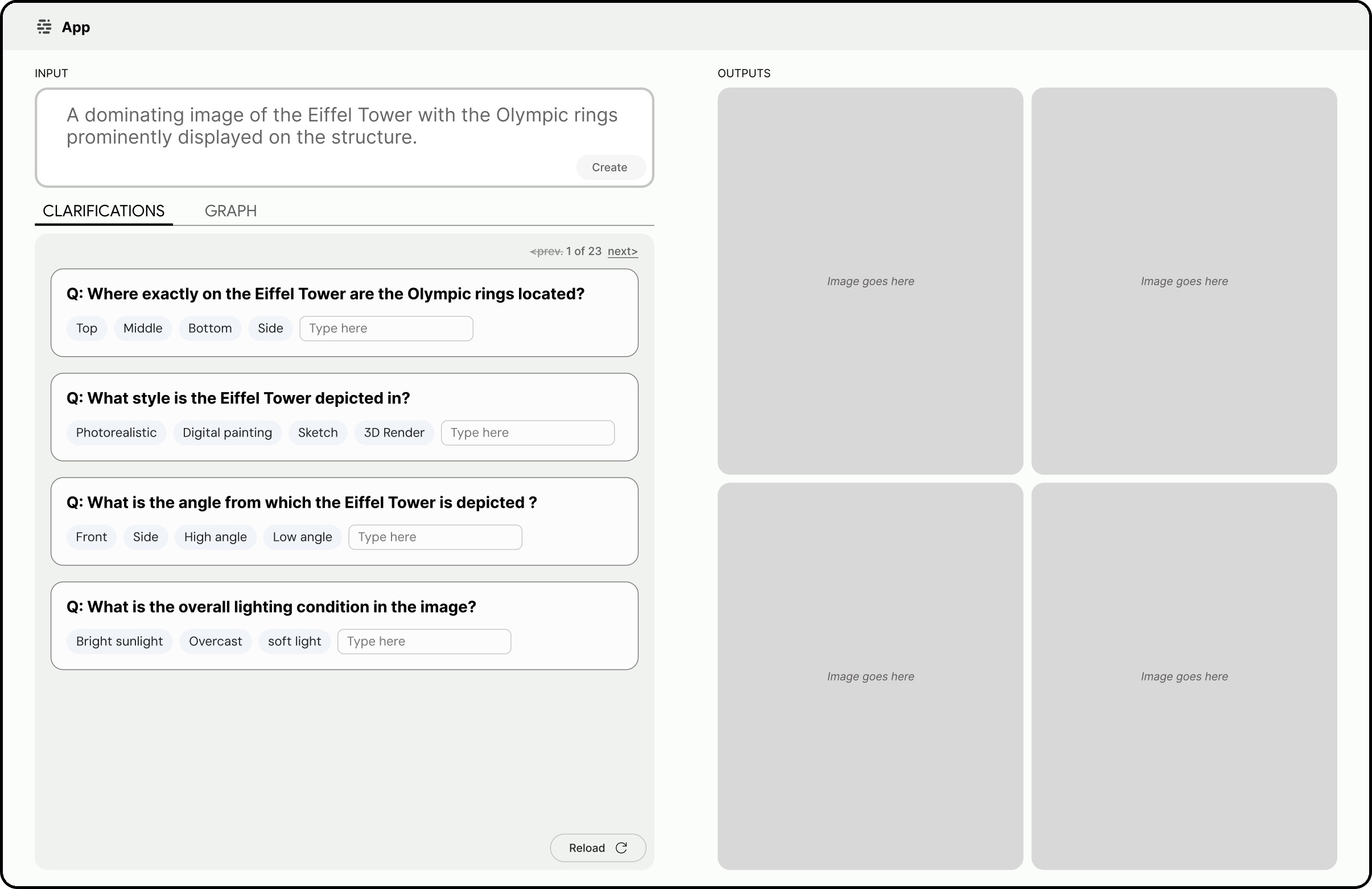This screenshot has width=1372, height=889.
Task: Select the CLARIFICATIONS tab
Action: pyautogui.click(x=104, y=211)
